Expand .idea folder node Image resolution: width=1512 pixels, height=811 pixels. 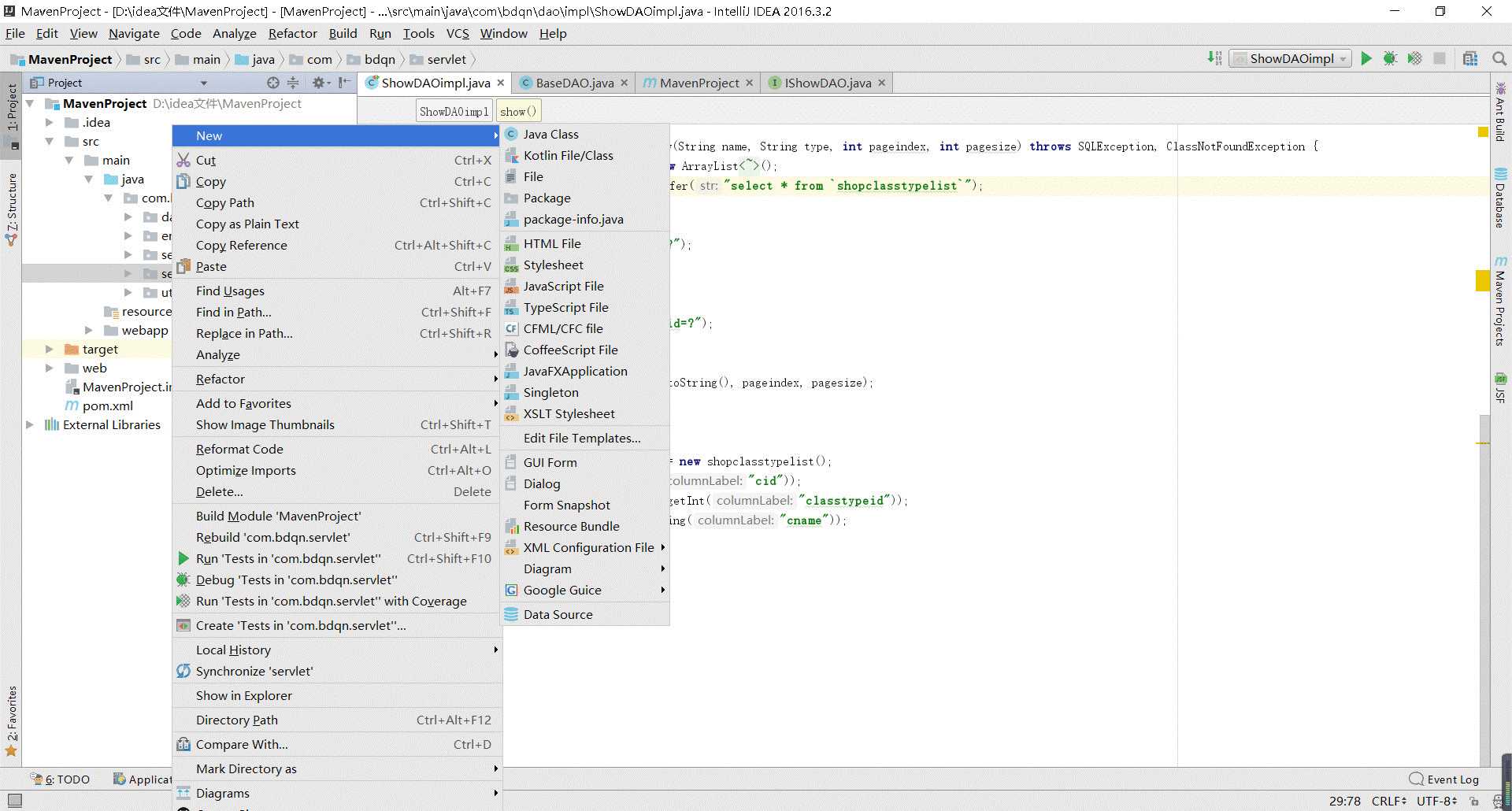pyautogui.click(x=49, y=122)
